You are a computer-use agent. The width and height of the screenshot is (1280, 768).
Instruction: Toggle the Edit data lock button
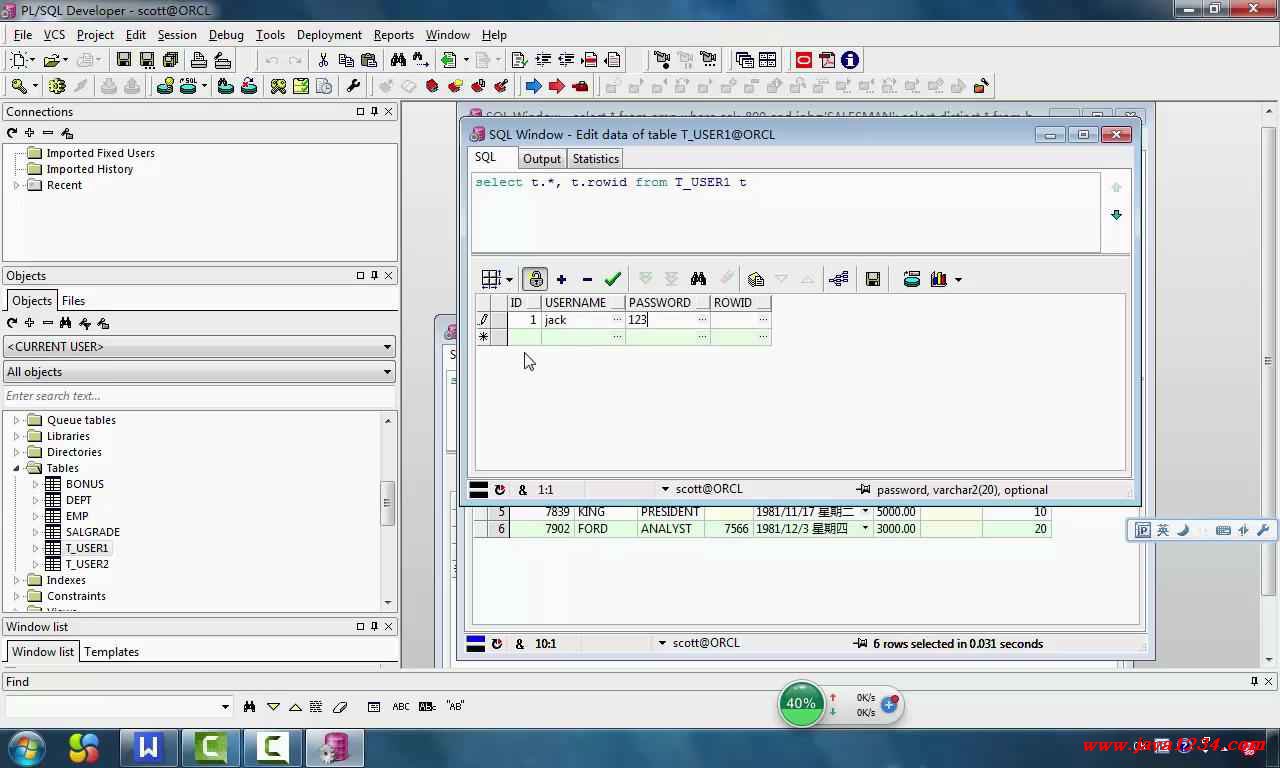[x=535, y=279]
